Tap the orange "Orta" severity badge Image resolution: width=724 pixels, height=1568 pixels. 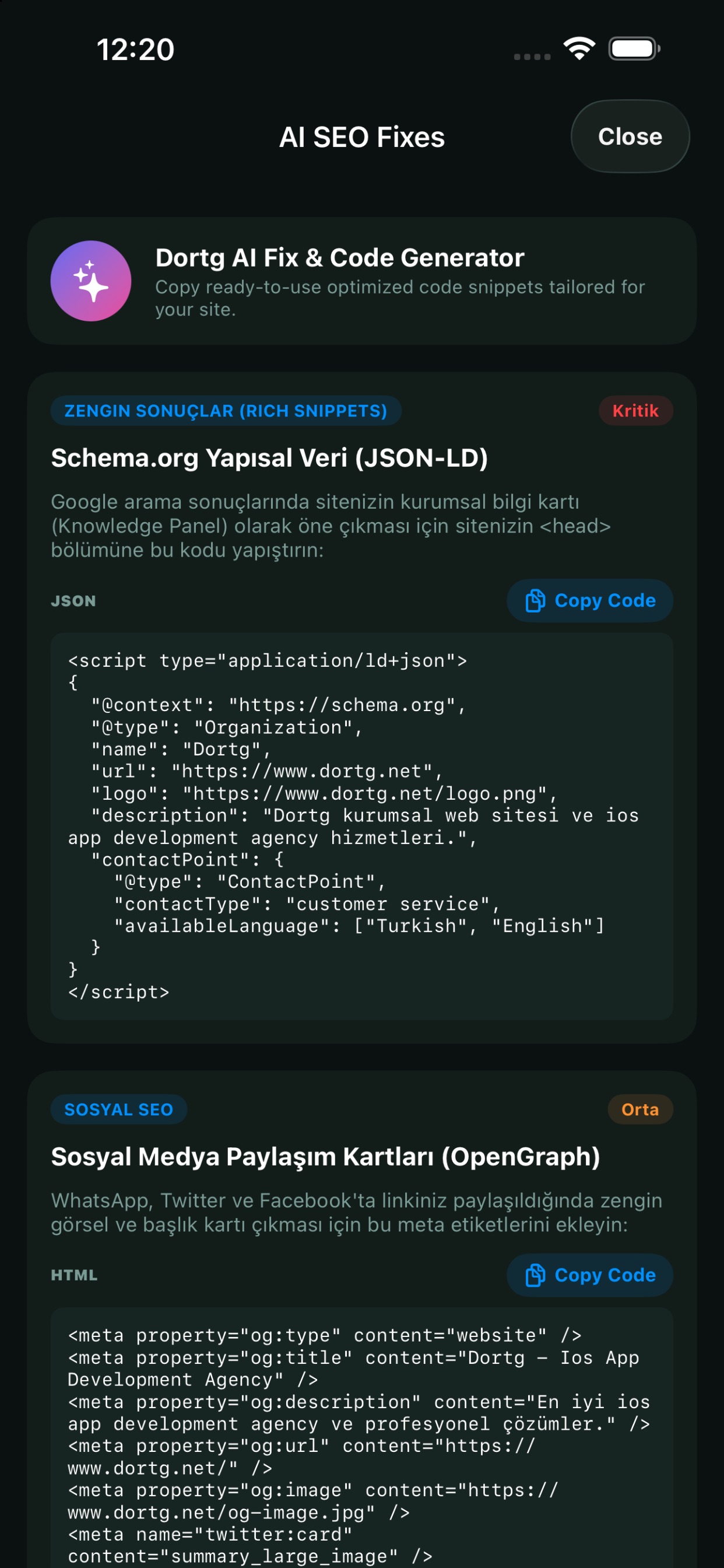tap(640, 1109)
